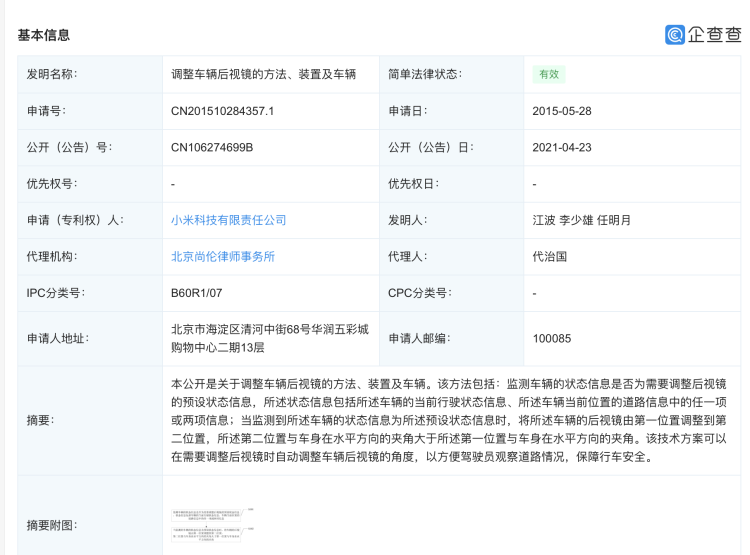This screenshot has width=750, height=555.
Task: Select the publication number CN106274699B
Action: coord(212,147)
